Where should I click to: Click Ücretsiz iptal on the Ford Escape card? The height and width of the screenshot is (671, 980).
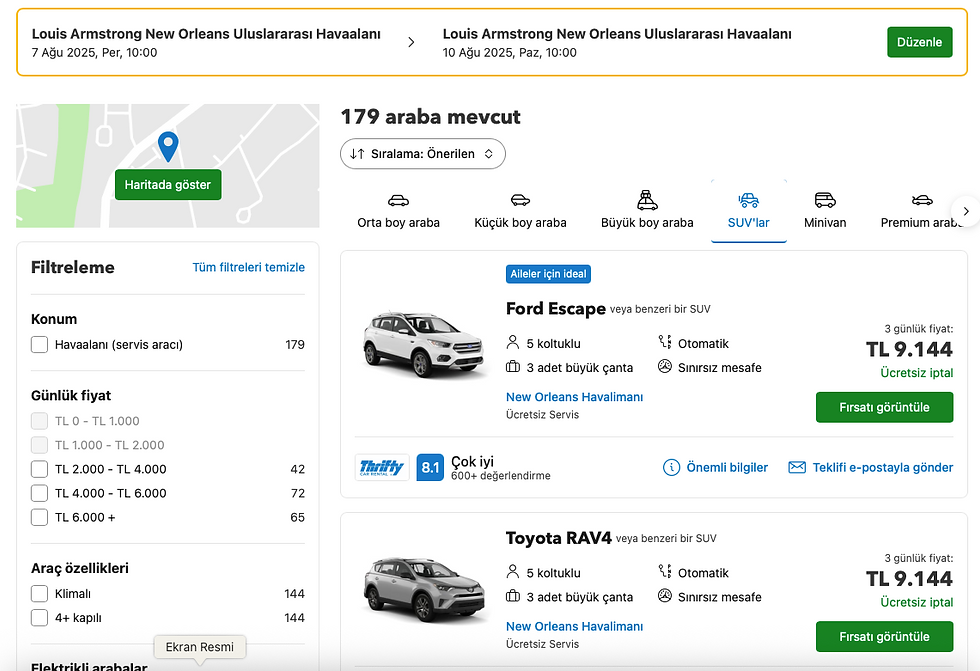pyautogui.click(x=917, y=373)
